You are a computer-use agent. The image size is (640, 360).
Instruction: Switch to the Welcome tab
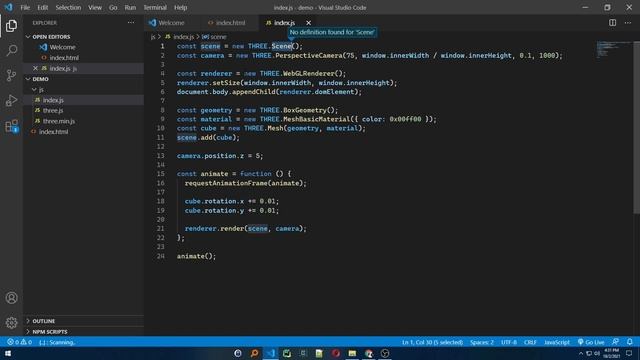click(171, 23)
